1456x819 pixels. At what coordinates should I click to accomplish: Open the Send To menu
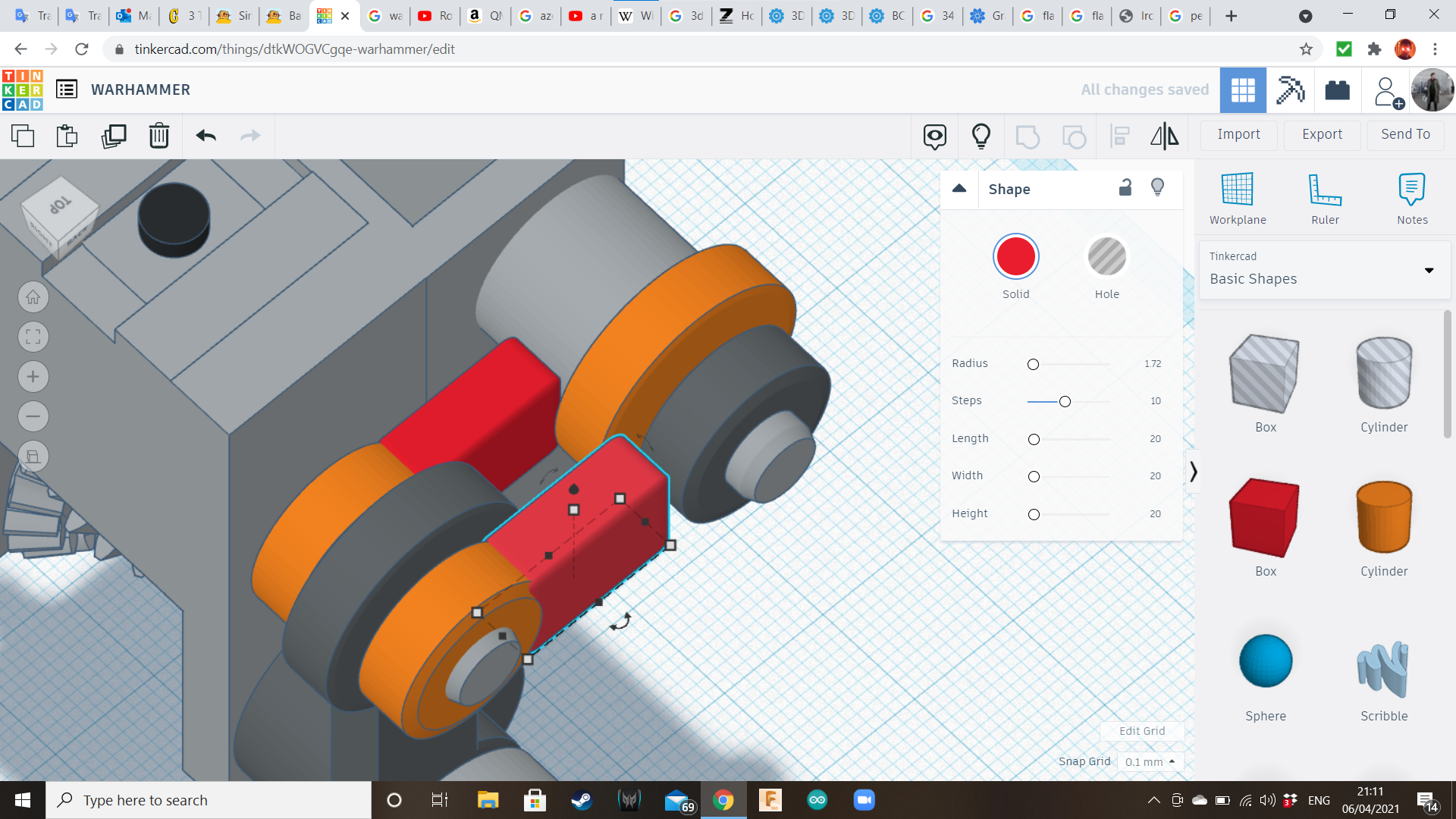1404,134
